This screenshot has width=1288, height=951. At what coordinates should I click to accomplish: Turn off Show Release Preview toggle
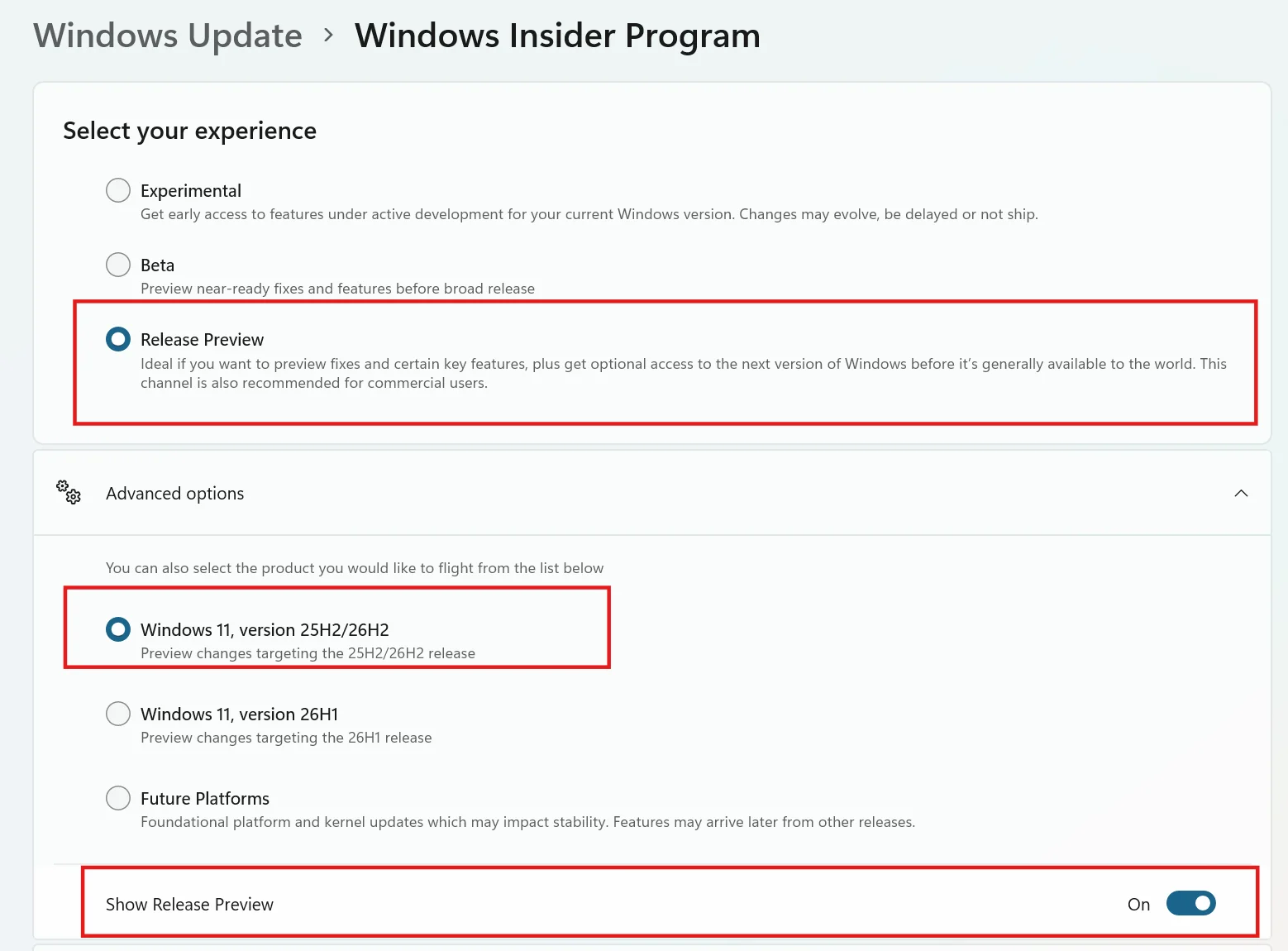tap(1190, 903)
